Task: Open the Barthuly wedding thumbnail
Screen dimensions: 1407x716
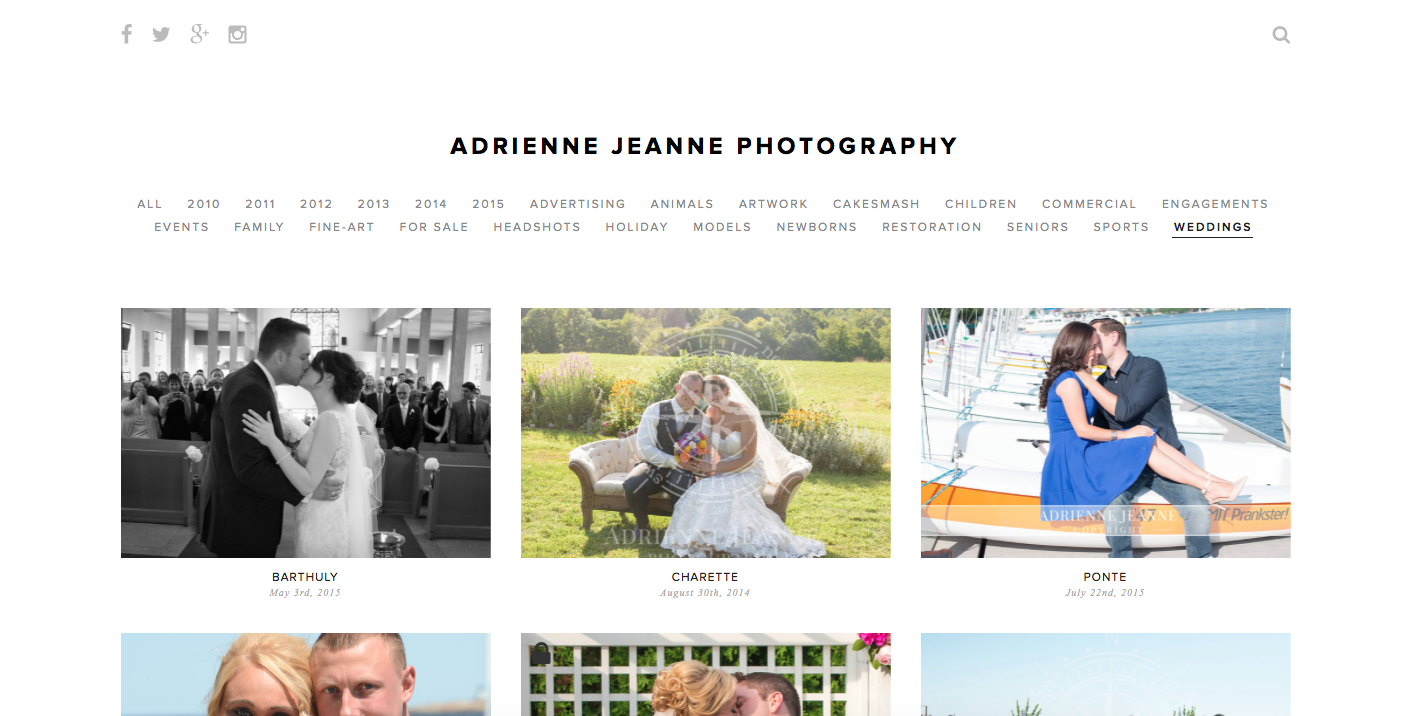Action: [x=306, y=433]
